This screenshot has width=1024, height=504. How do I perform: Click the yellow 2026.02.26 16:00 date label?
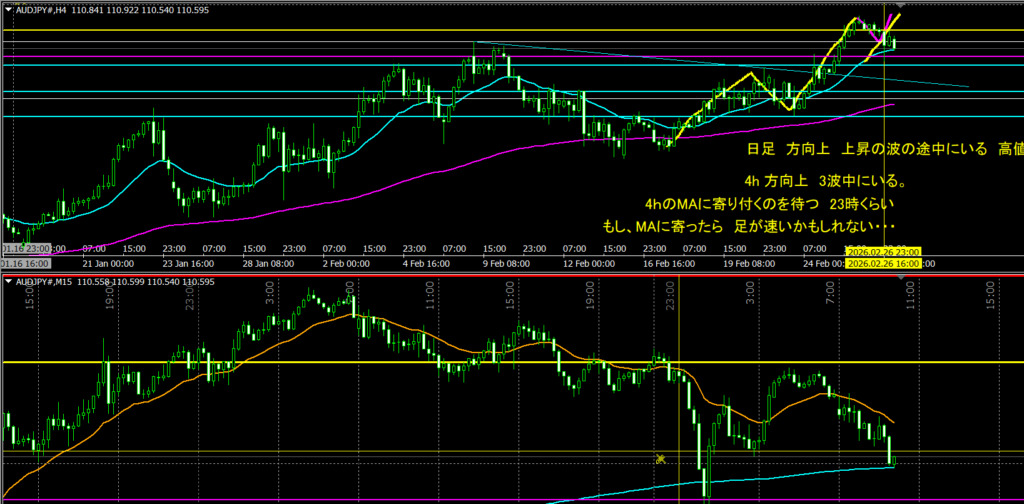(x=883, y=263)
